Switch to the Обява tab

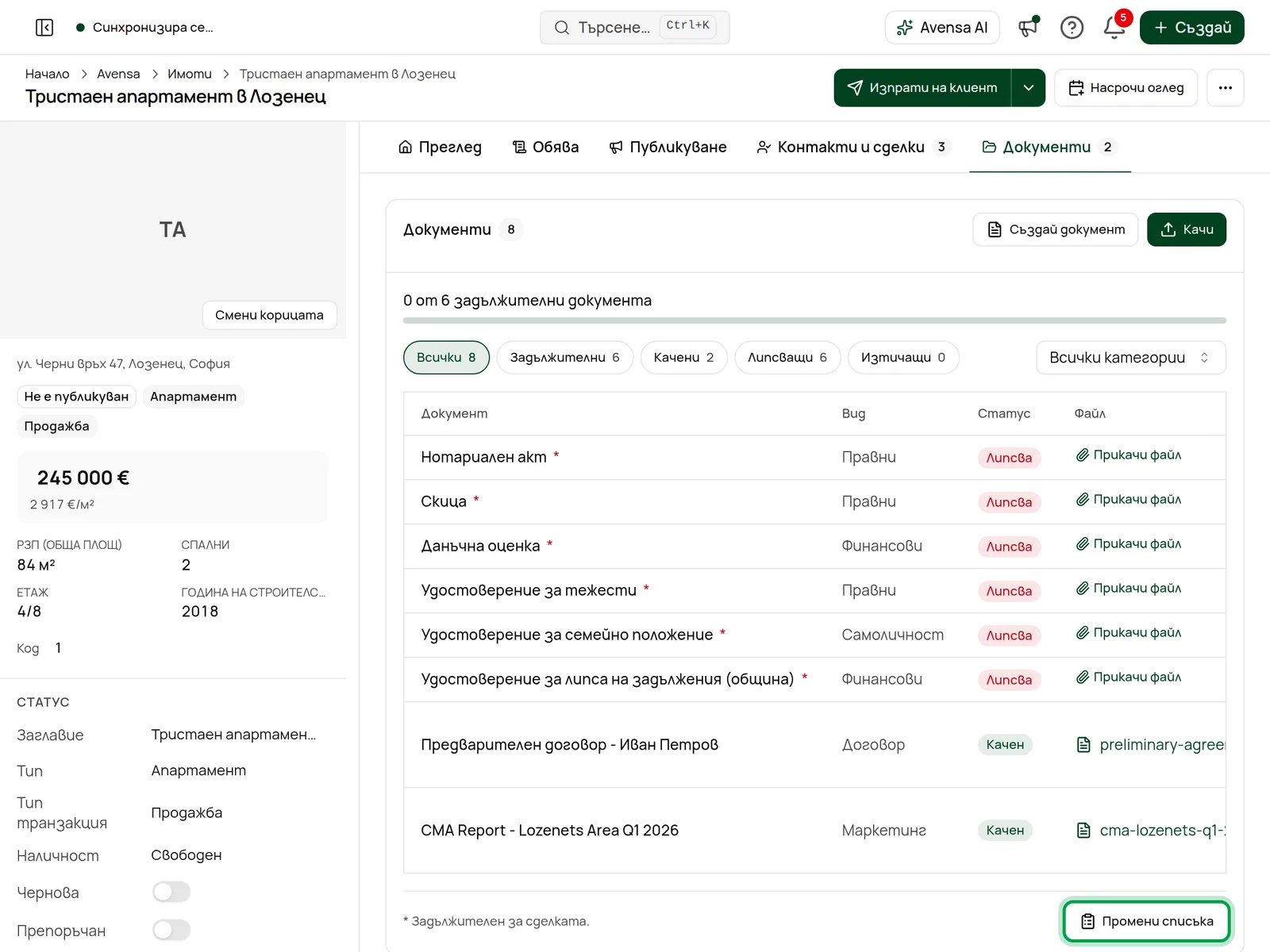545,147
